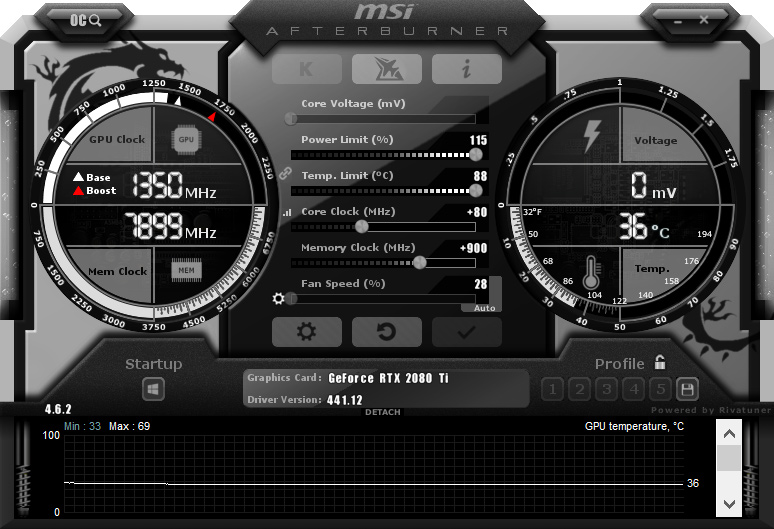Reset settings to defaults with reset arrow
Image resolution: width=774 pixels, height=529 pixels.
[387, 332]
